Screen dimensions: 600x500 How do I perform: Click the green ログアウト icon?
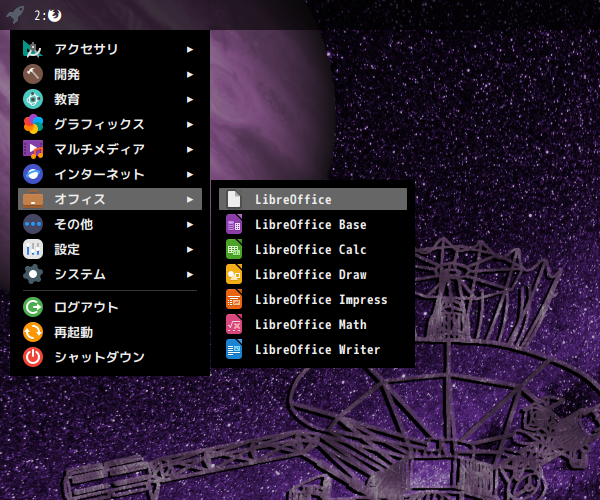33,307
